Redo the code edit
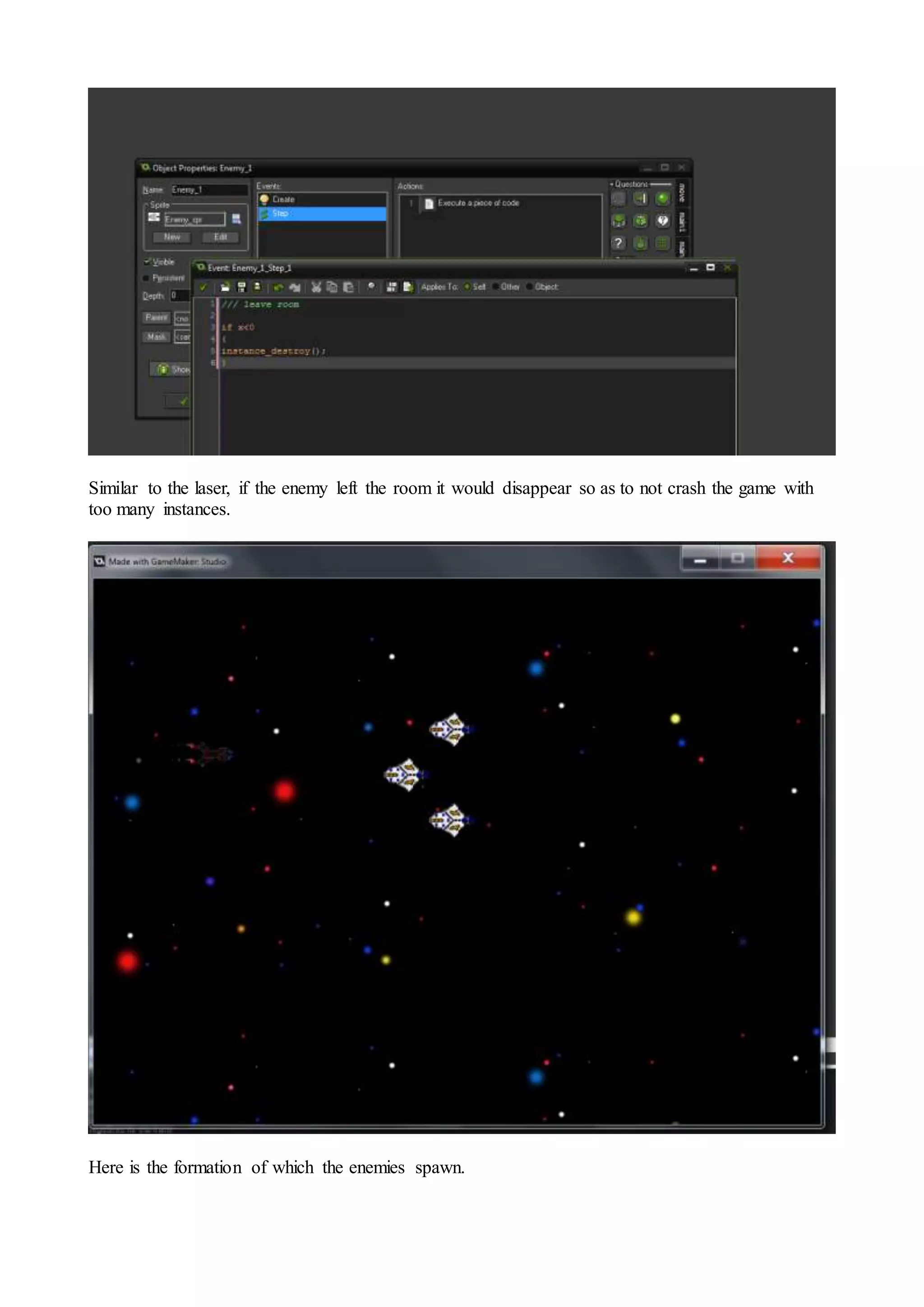Viewport: 924px width, 1307px height. coord(295,287)
